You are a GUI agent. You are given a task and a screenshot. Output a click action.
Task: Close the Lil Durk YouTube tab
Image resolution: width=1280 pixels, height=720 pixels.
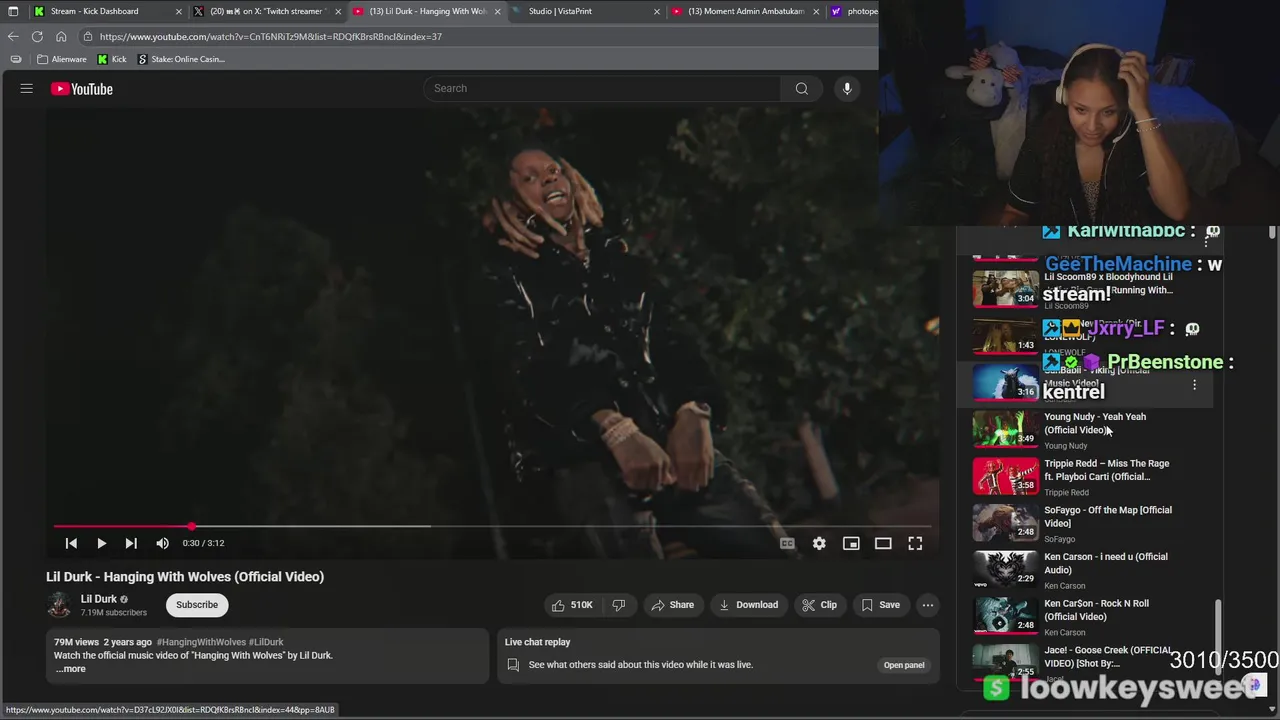click(497, 11)
